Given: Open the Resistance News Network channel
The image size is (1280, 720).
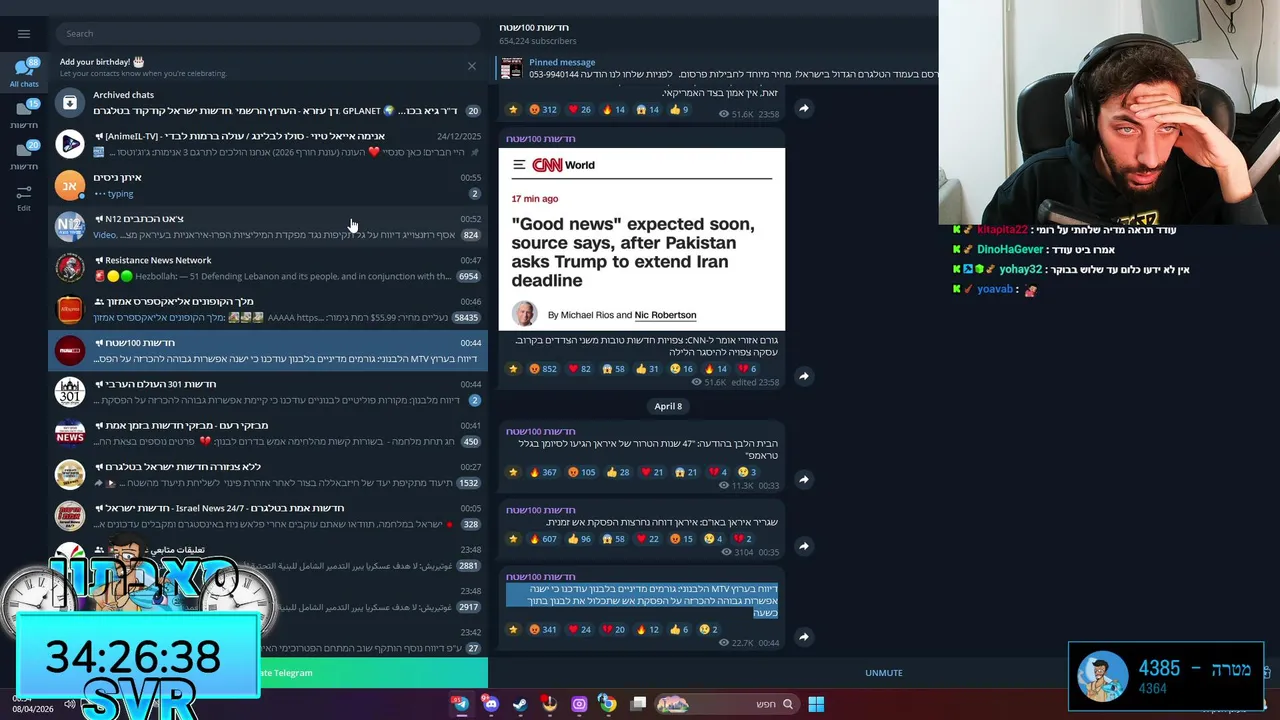Looking at the screenshot, I should 268,268.
